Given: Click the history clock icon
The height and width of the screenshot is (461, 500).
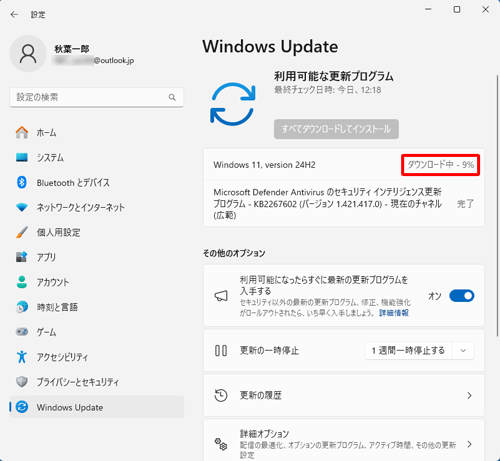Looking at the screenshot, I should (x=221, y=395).
